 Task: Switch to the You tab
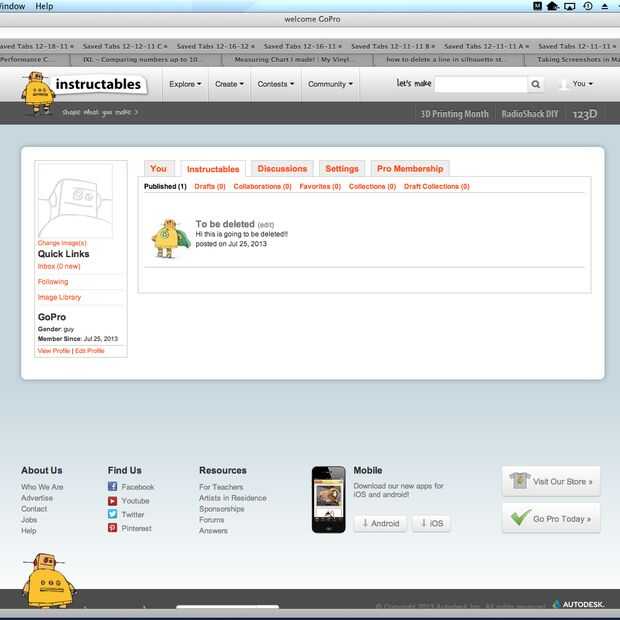(159, 168)
